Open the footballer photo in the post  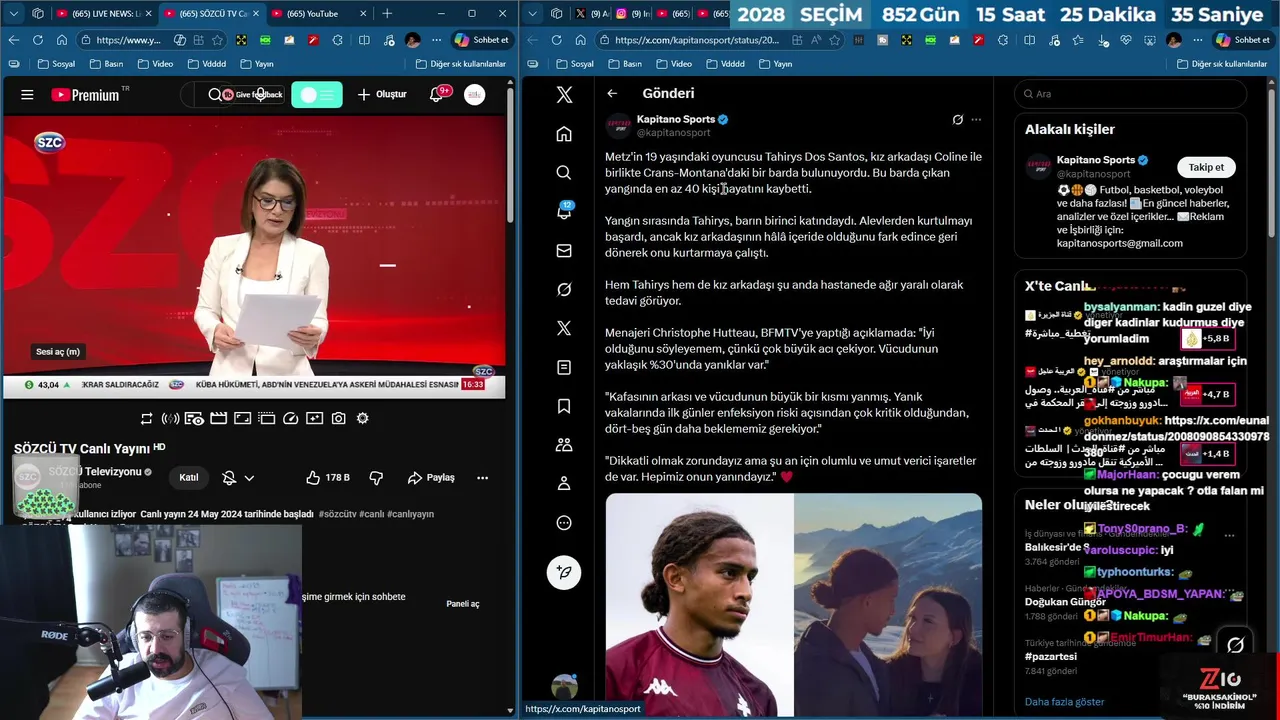click(x=699, y=604)
